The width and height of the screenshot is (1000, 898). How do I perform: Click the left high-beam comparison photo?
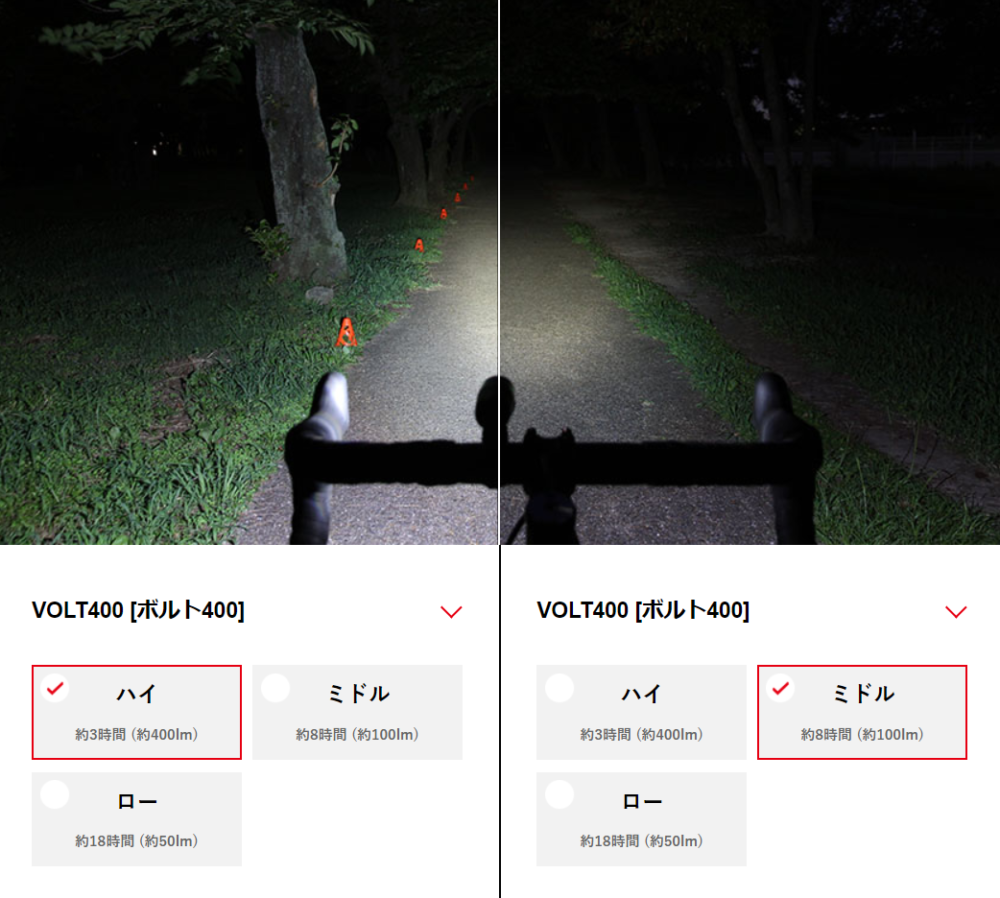[x=249, y=272]
